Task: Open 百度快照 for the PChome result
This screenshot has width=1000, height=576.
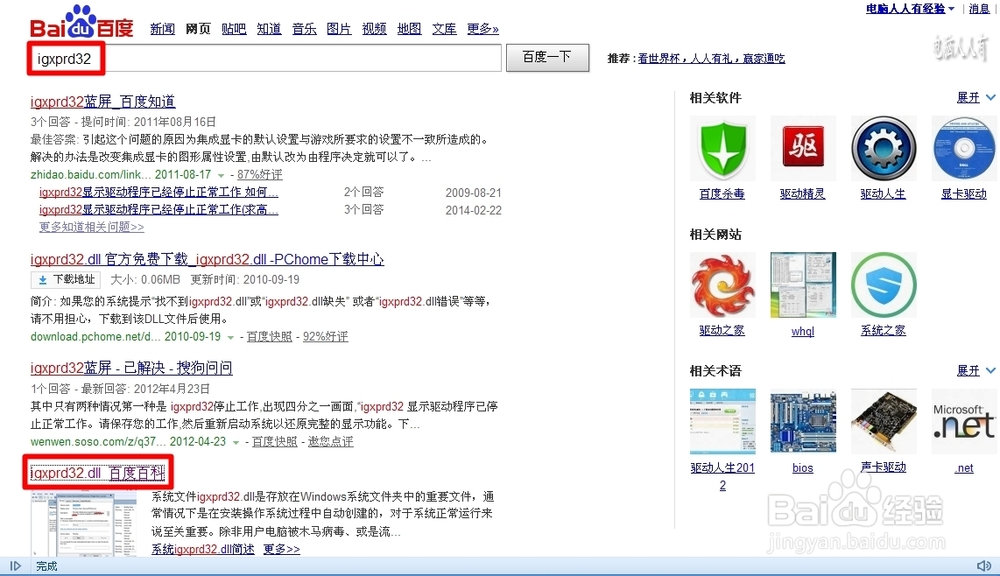Action: click(x=269, y=337)
